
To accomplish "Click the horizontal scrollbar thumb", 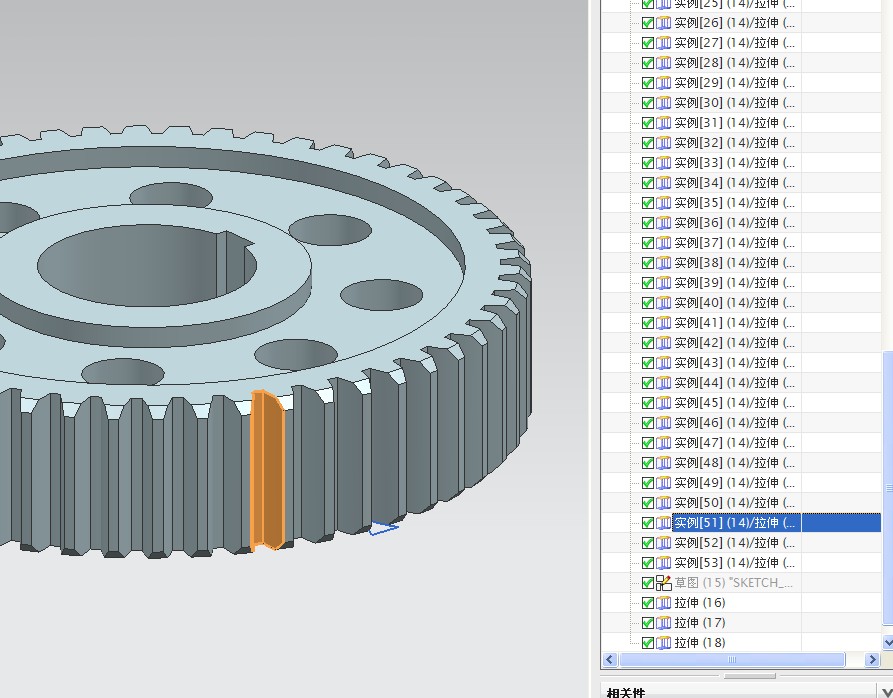I will click(x=732, y=659).
